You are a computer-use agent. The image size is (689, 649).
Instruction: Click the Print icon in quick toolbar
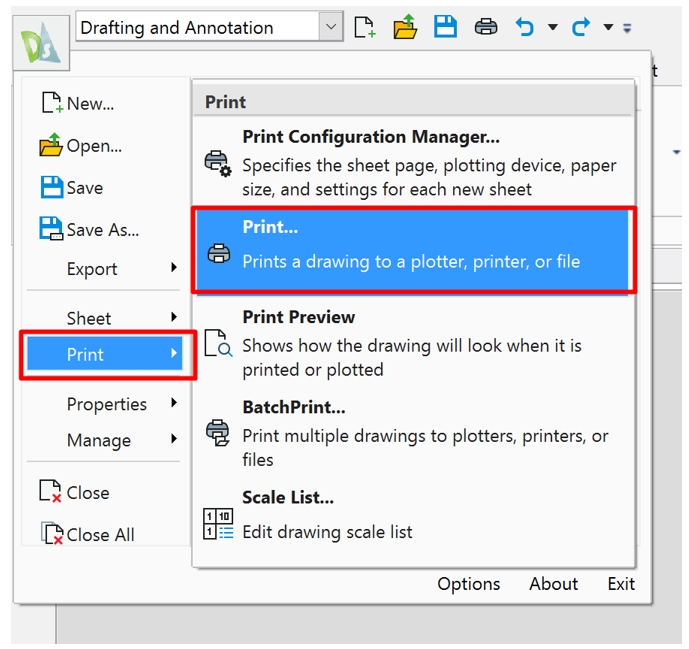[486, 27]
